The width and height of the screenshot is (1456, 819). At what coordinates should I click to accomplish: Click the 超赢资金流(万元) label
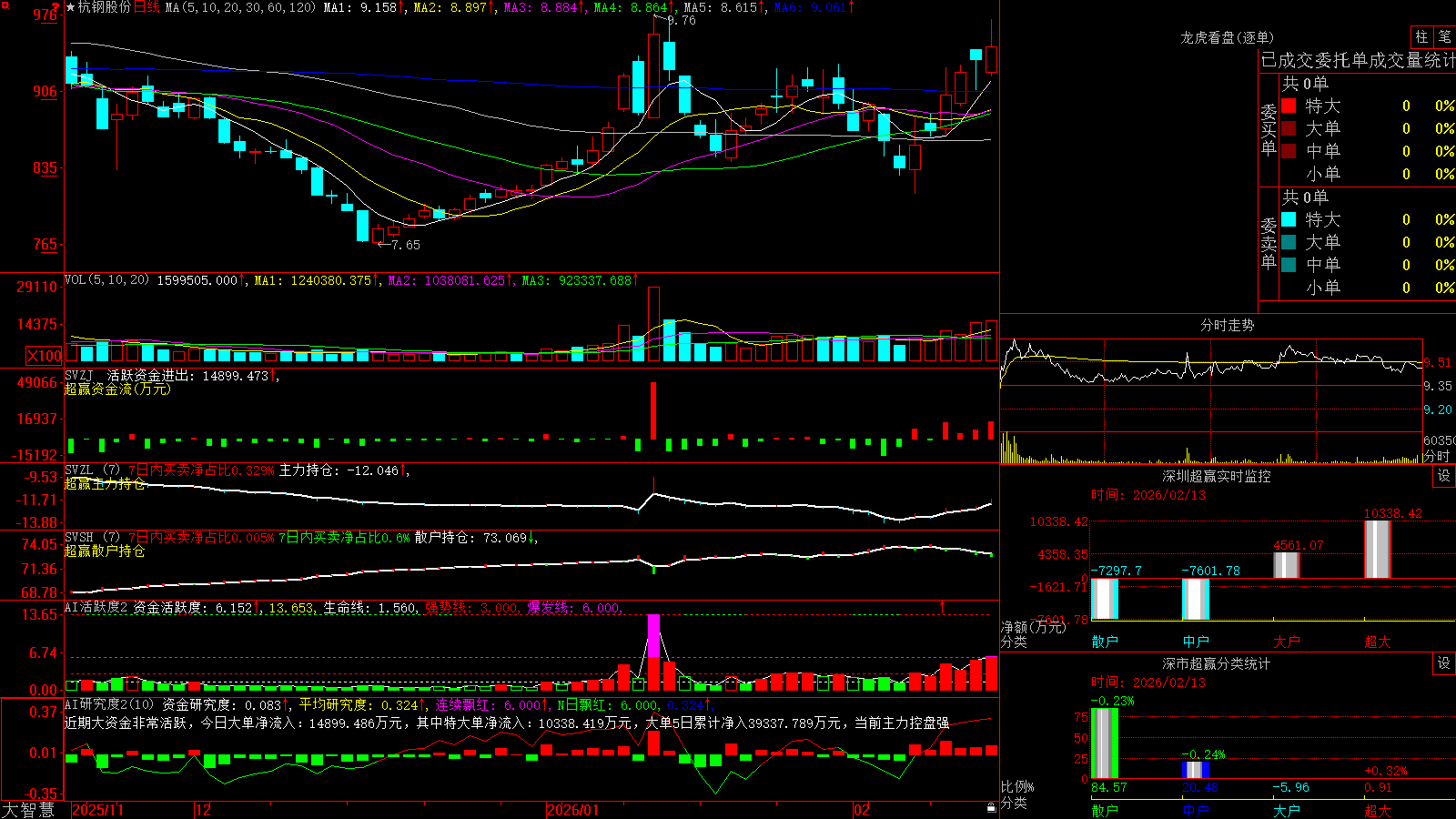tap(117, 389)
